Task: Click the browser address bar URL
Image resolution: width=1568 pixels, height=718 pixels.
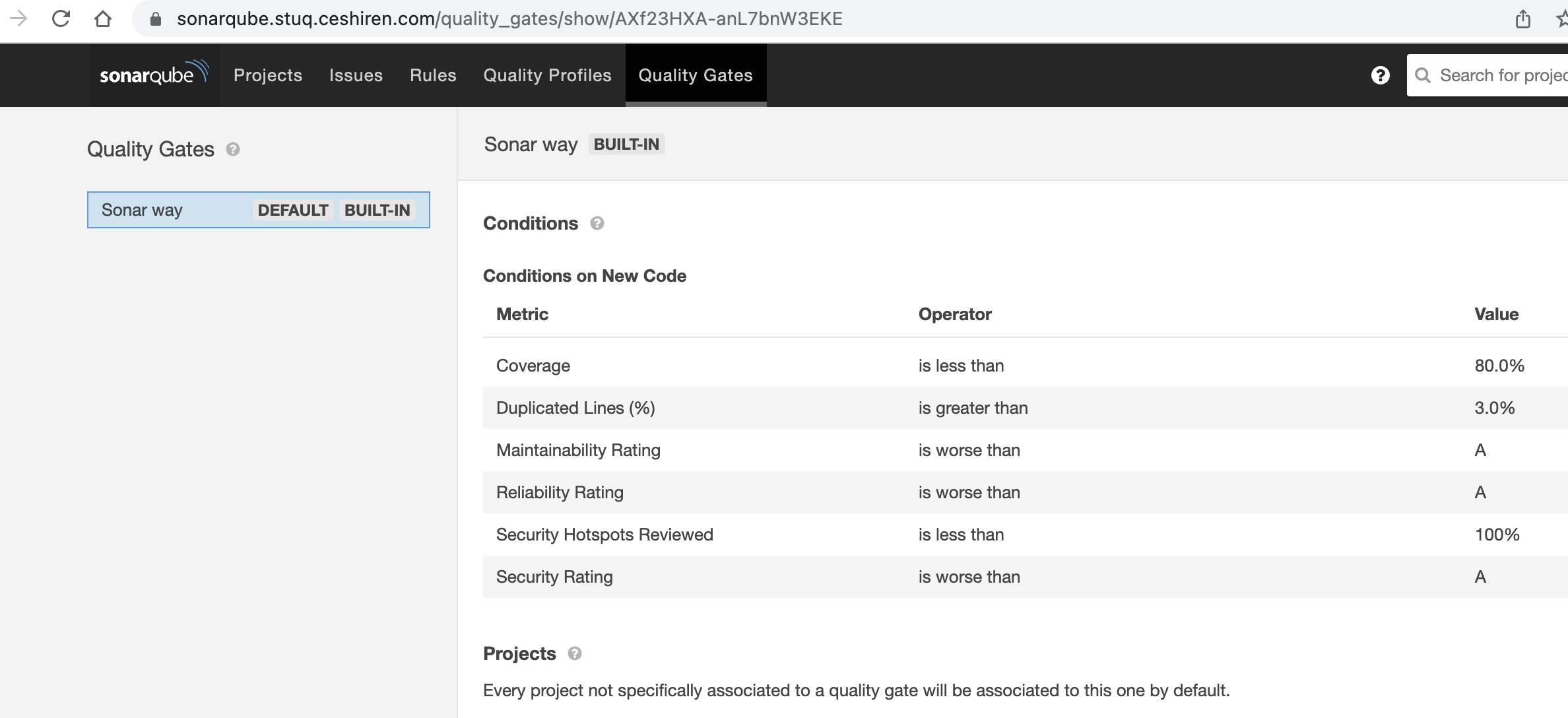Action: pyautogui.click(x=509, y=18)
